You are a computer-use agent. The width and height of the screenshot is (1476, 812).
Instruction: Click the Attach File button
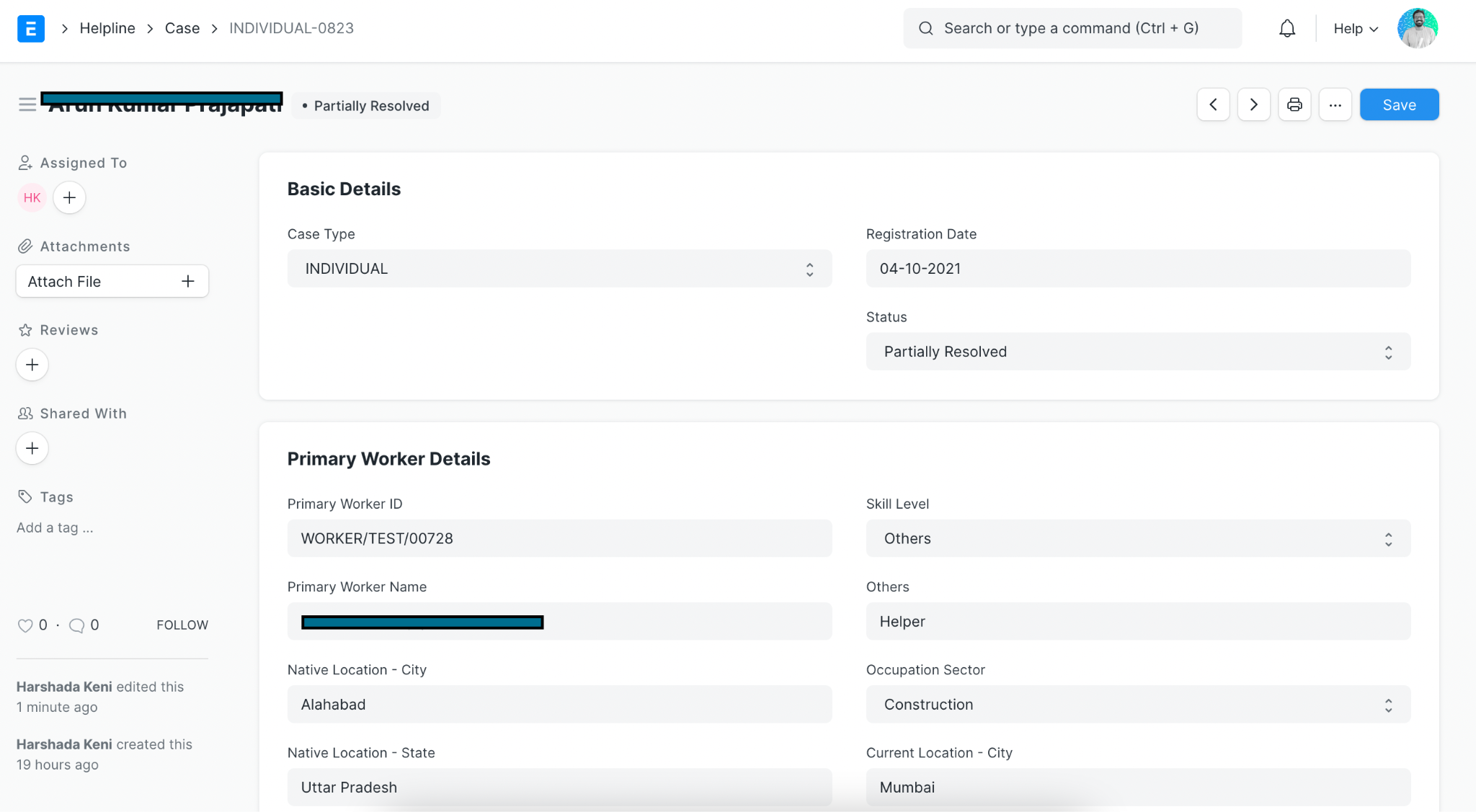112,282
